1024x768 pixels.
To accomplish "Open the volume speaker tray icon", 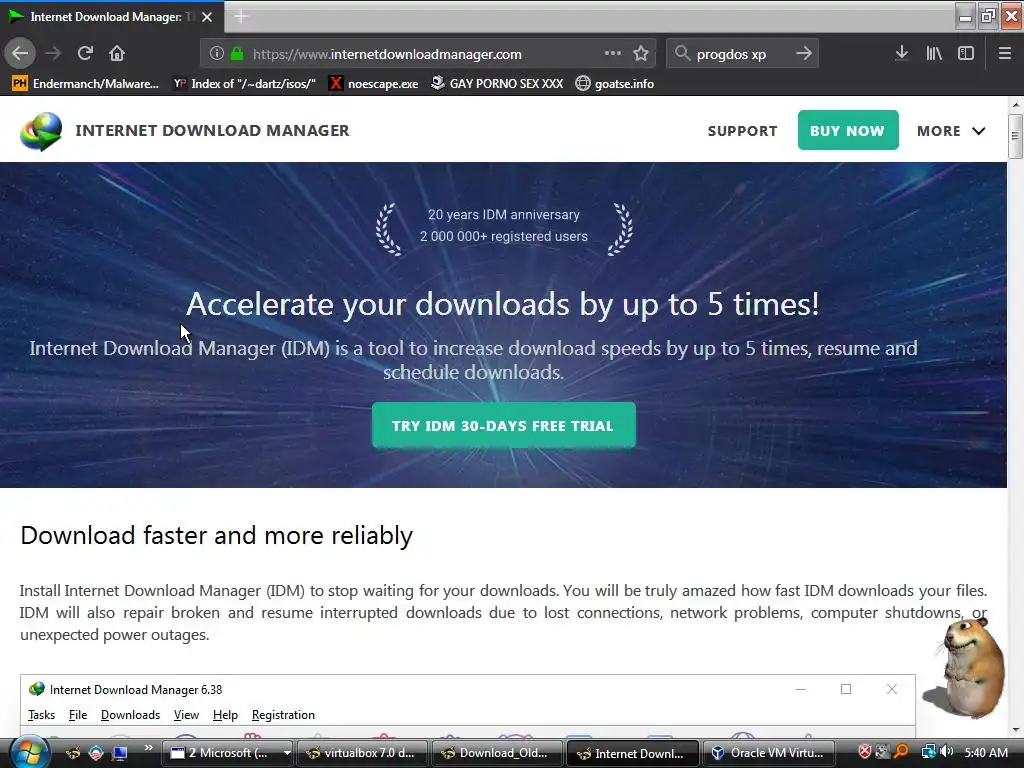I will click(x=946, y=752).
